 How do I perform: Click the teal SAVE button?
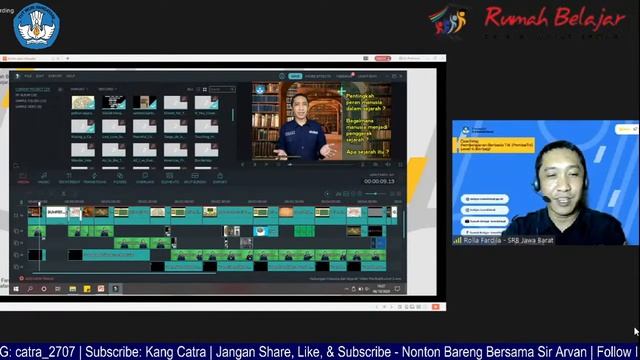[295, 76]
